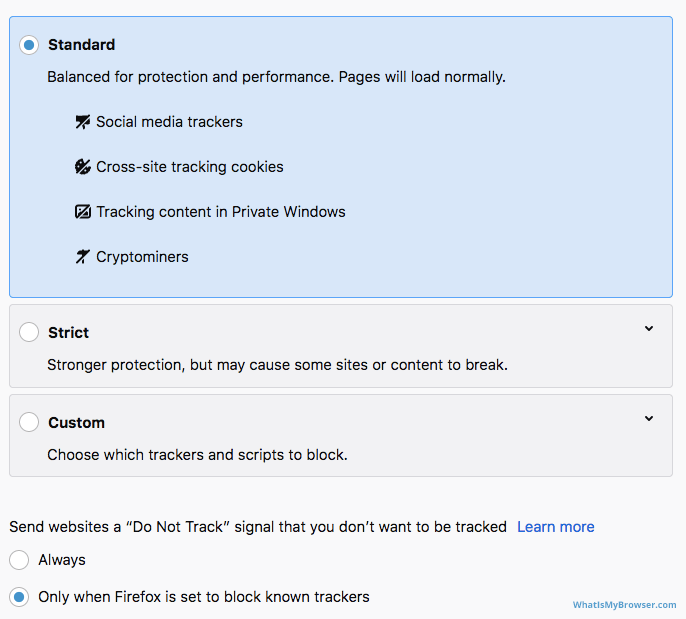Click the WhatIsMyBrowser.com watermark link

point(625,605)
